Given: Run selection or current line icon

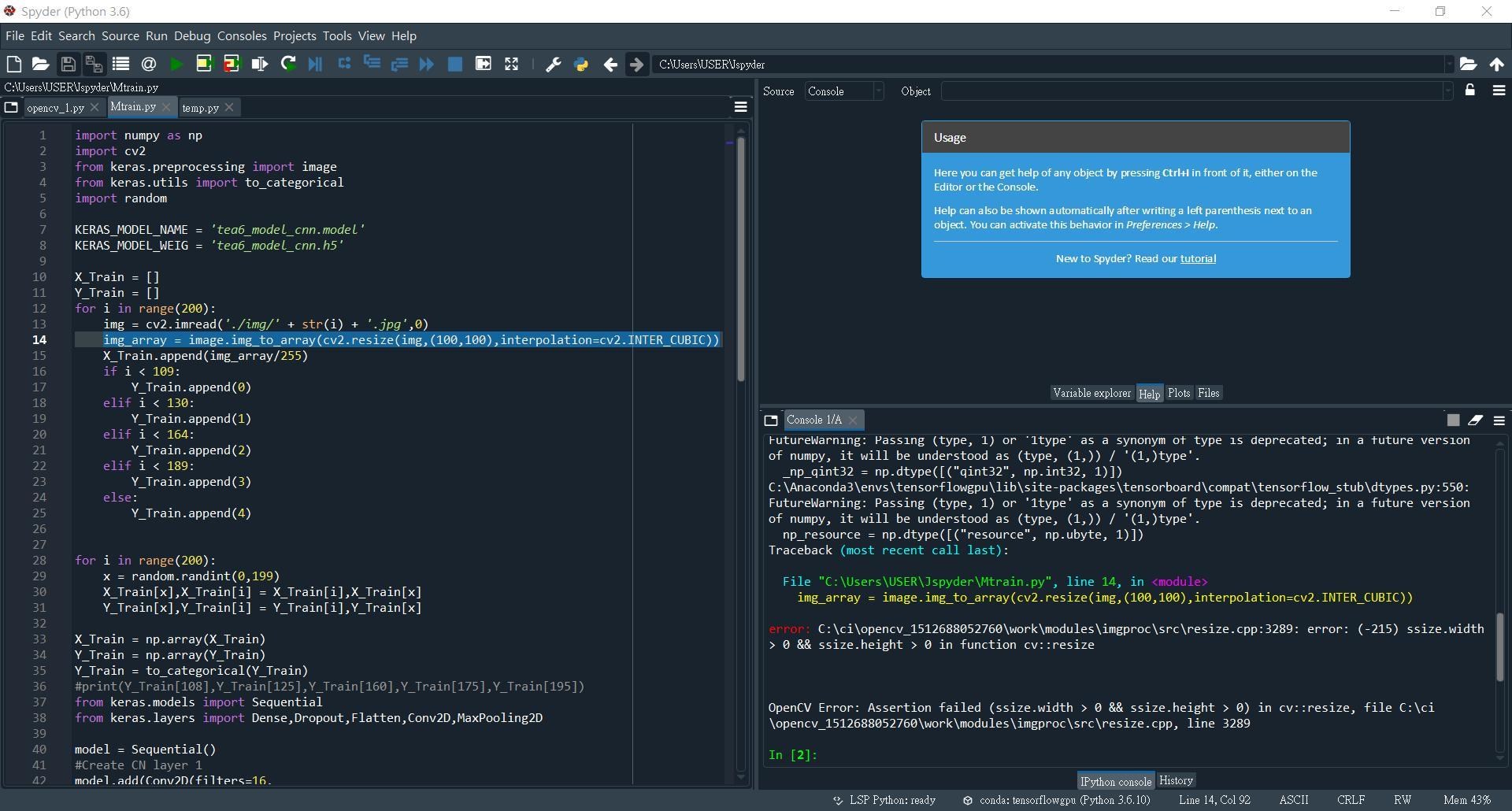Looking at the screenshot, I should click(x=259, y=65).
